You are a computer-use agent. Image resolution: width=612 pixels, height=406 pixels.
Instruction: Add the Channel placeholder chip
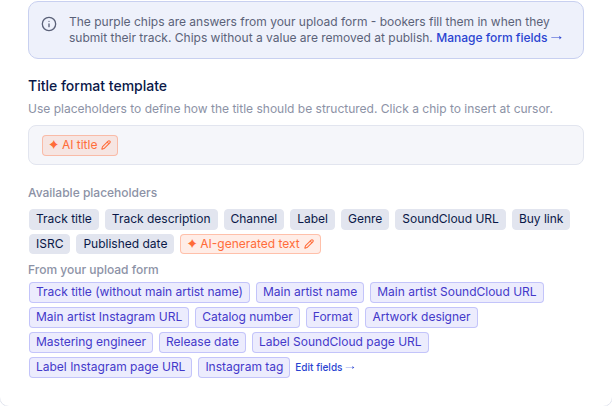pos(254,219)
